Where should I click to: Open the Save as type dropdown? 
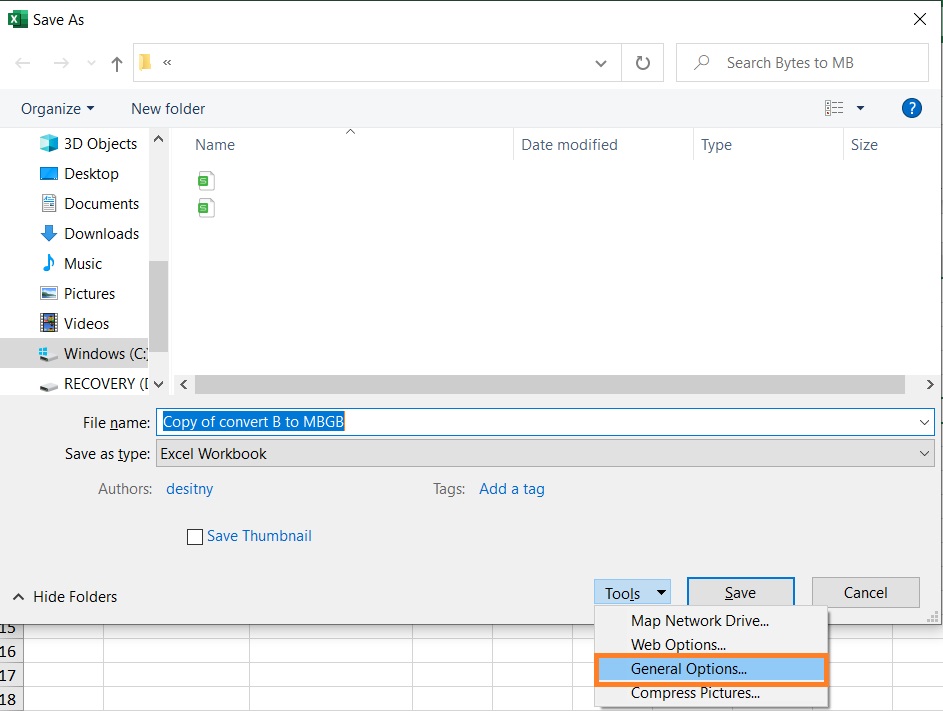coord(925,453)
